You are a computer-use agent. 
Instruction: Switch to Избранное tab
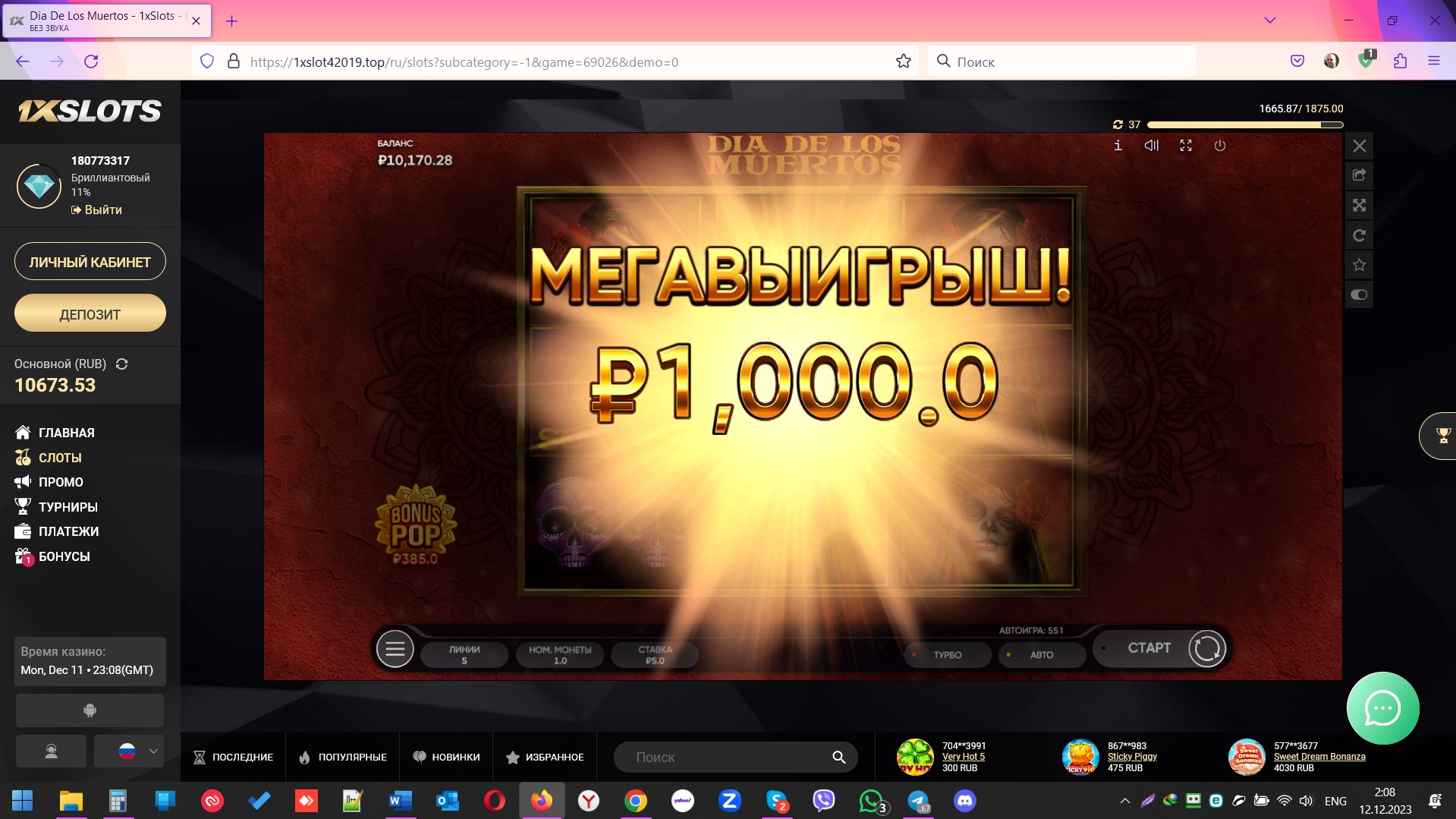pyautogui.click(x=545, y=758)
